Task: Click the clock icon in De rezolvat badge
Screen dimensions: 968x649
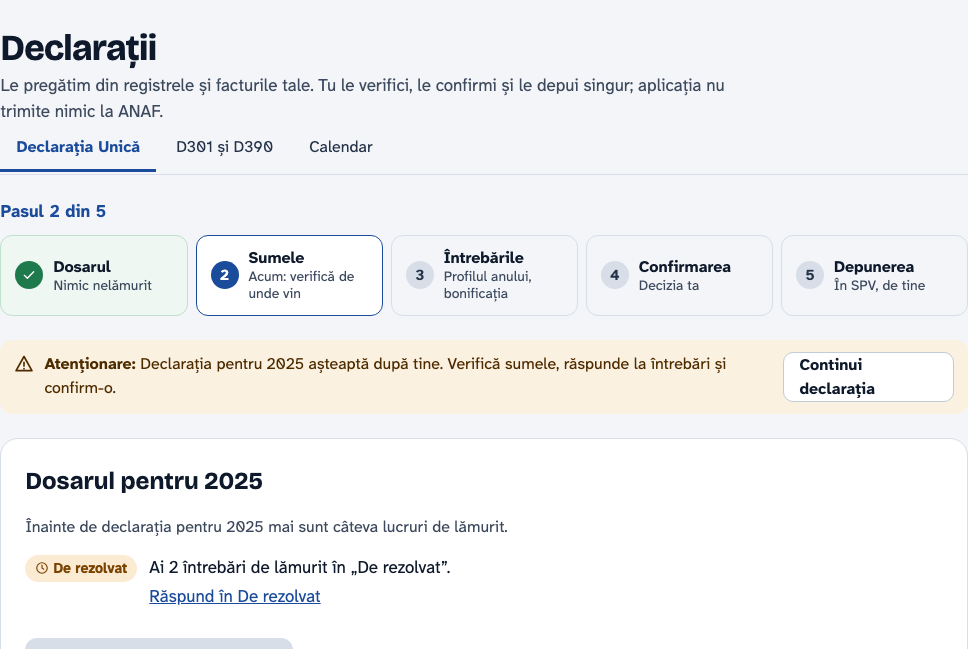Action: click(42, 568)
